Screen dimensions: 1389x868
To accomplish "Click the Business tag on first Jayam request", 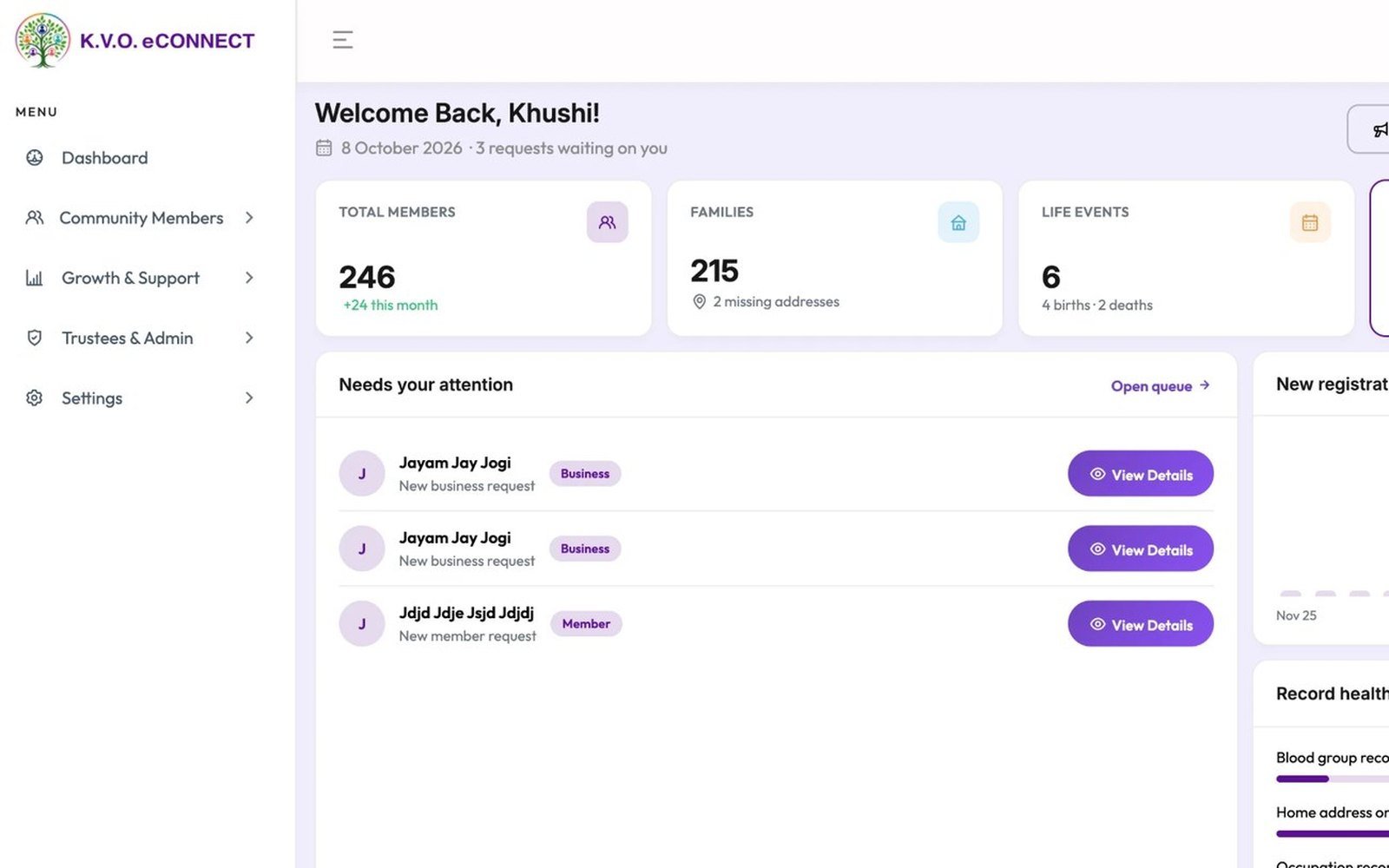I will pos(585,474).
